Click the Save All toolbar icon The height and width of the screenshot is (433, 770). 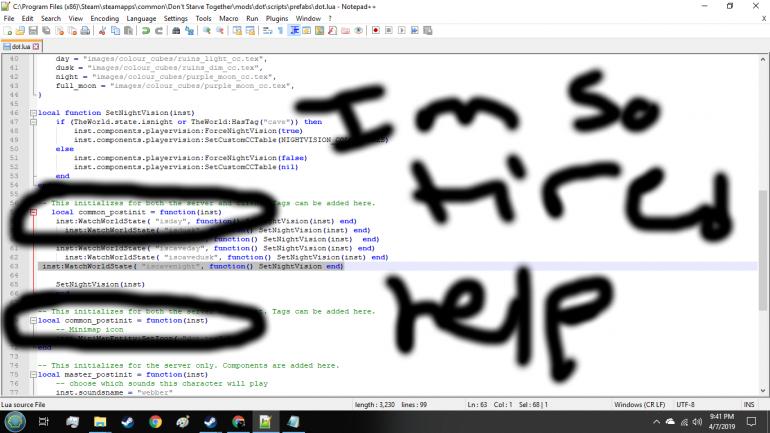coord(46,30)
